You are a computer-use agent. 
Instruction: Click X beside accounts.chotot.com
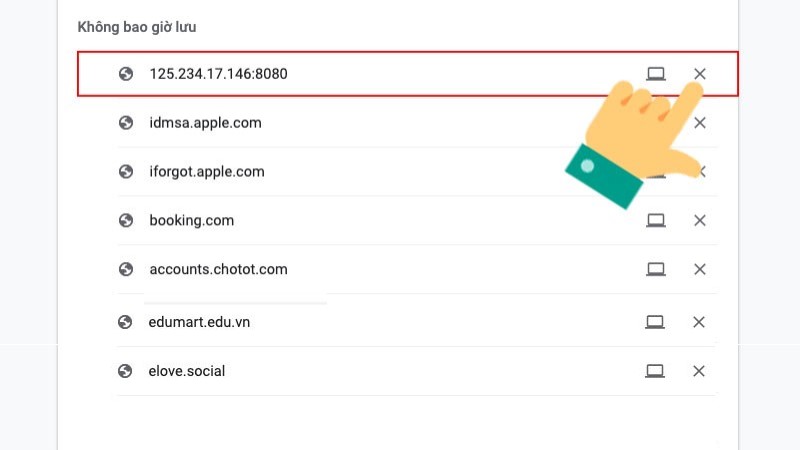[x=700, y=269]
